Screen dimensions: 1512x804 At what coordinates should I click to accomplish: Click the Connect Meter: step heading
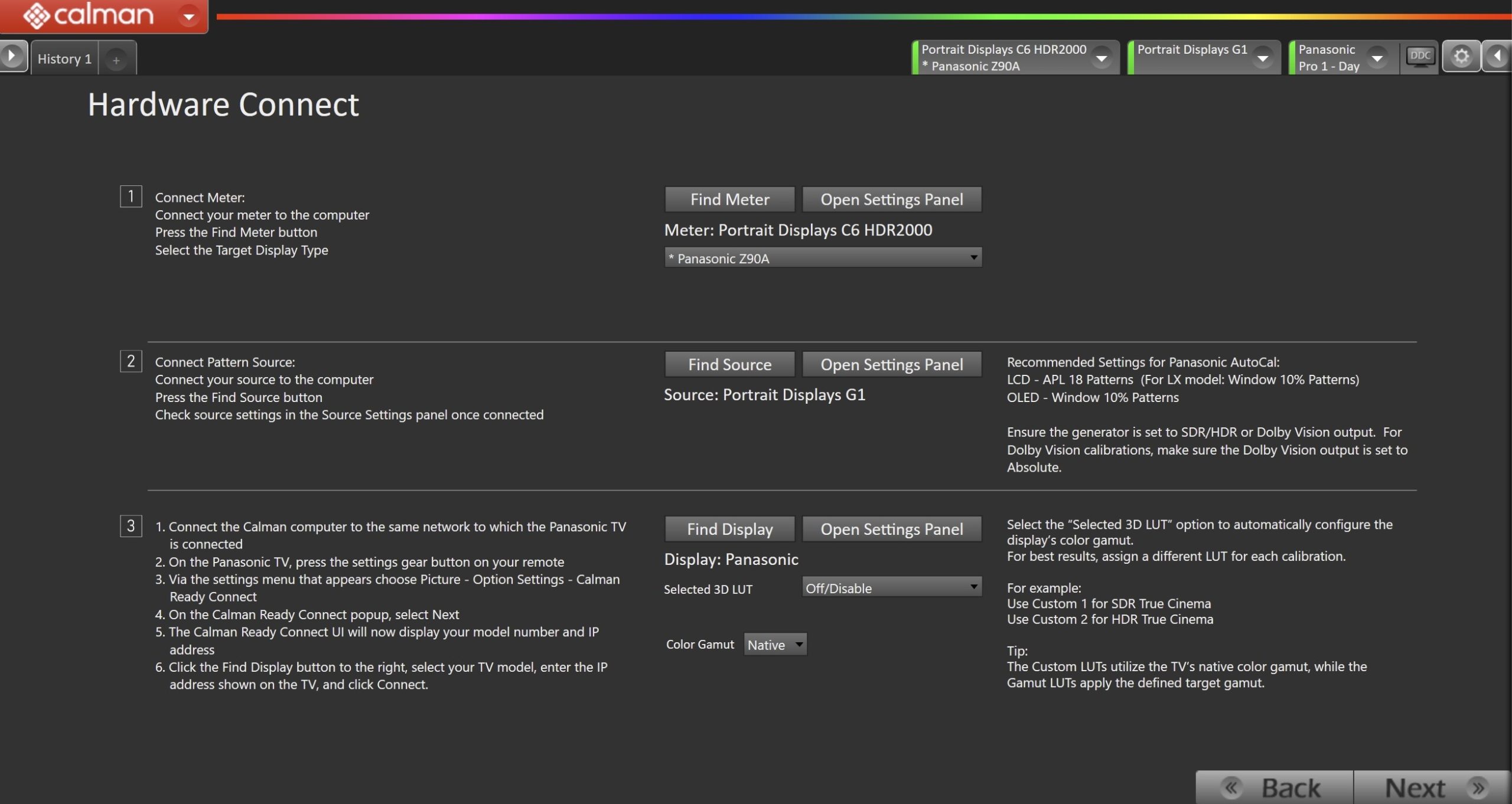(200, 197)
